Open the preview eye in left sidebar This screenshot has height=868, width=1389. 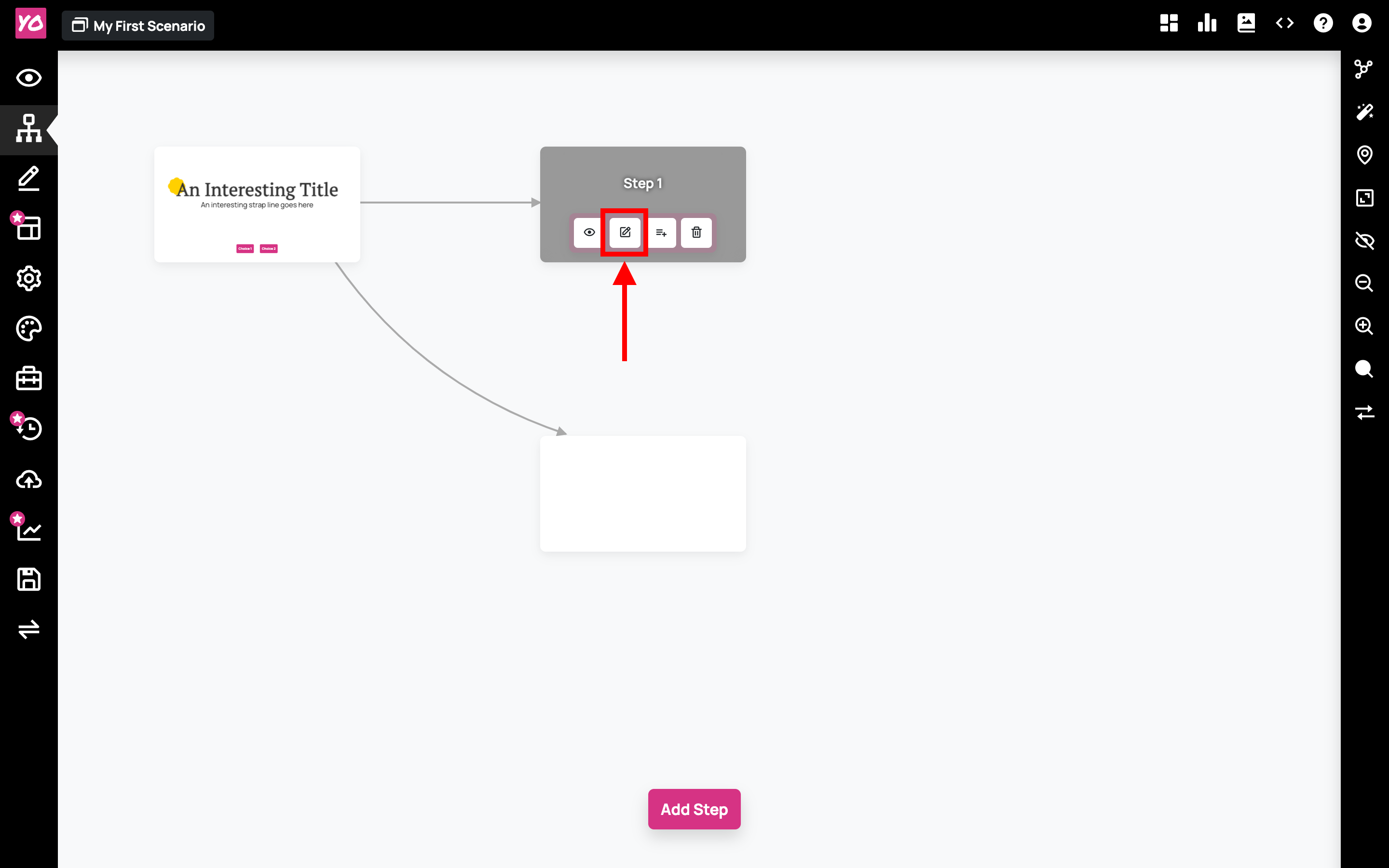29,78
